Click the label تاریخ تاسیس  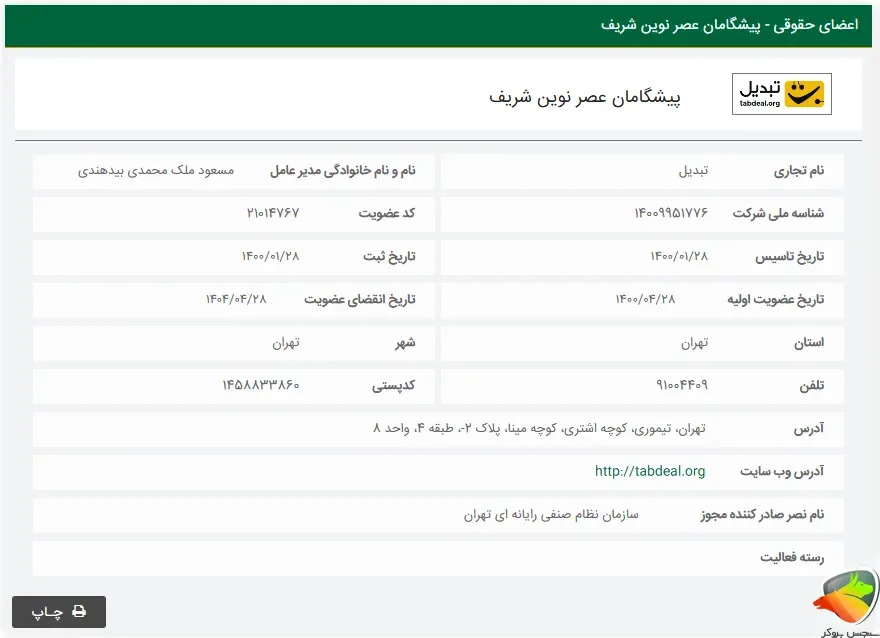tap(790, 256)
